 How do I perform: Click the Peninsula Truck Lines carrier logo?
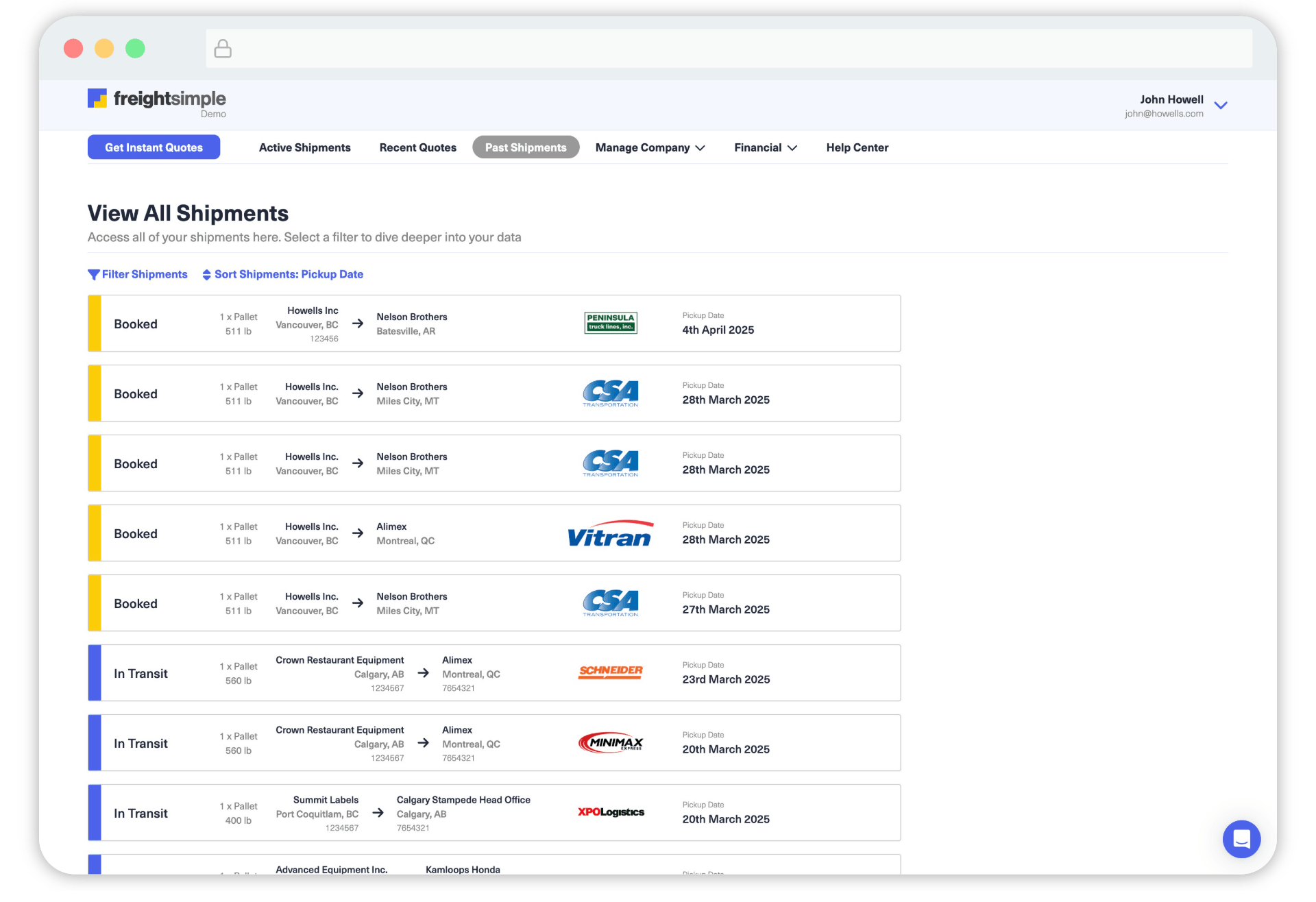610,323
